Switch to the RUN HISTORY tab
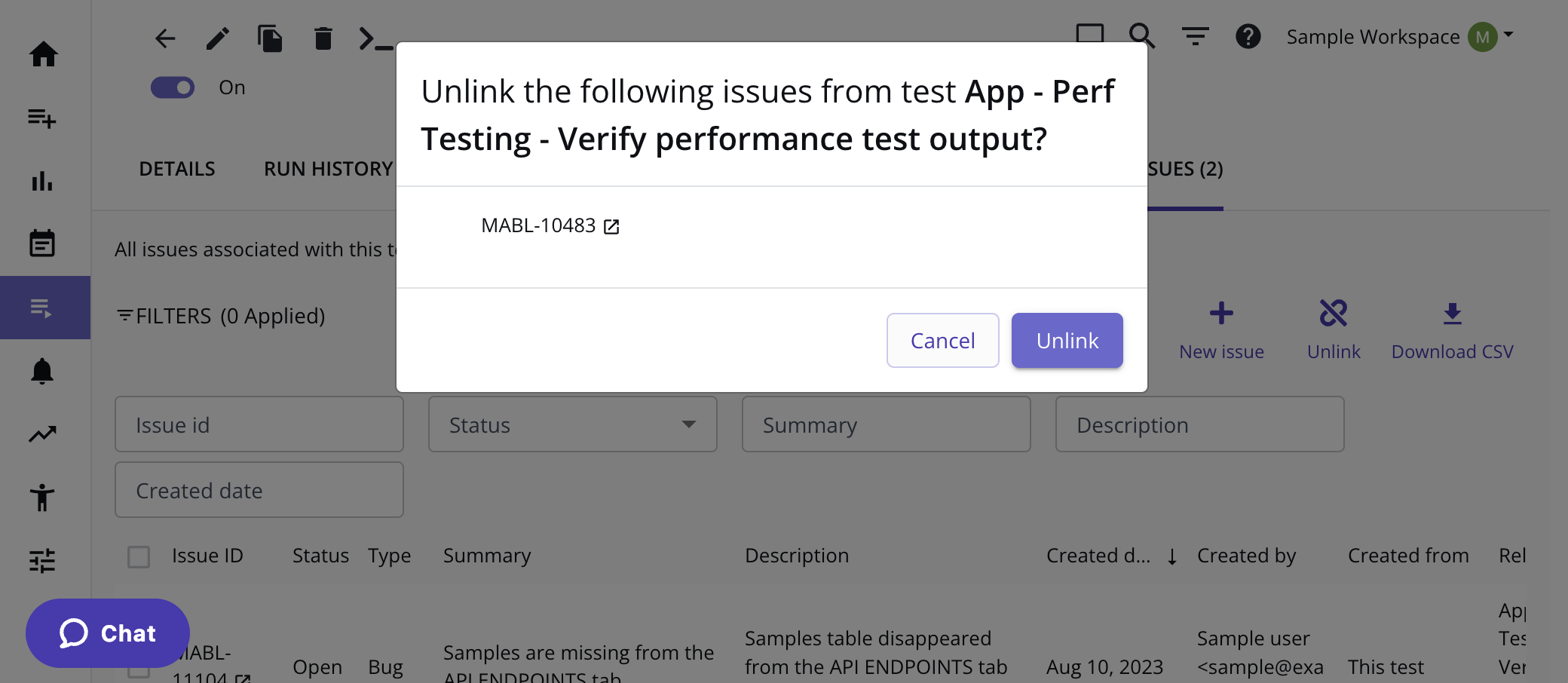Viewport: 1568px width, 683px height. [328, 169]
